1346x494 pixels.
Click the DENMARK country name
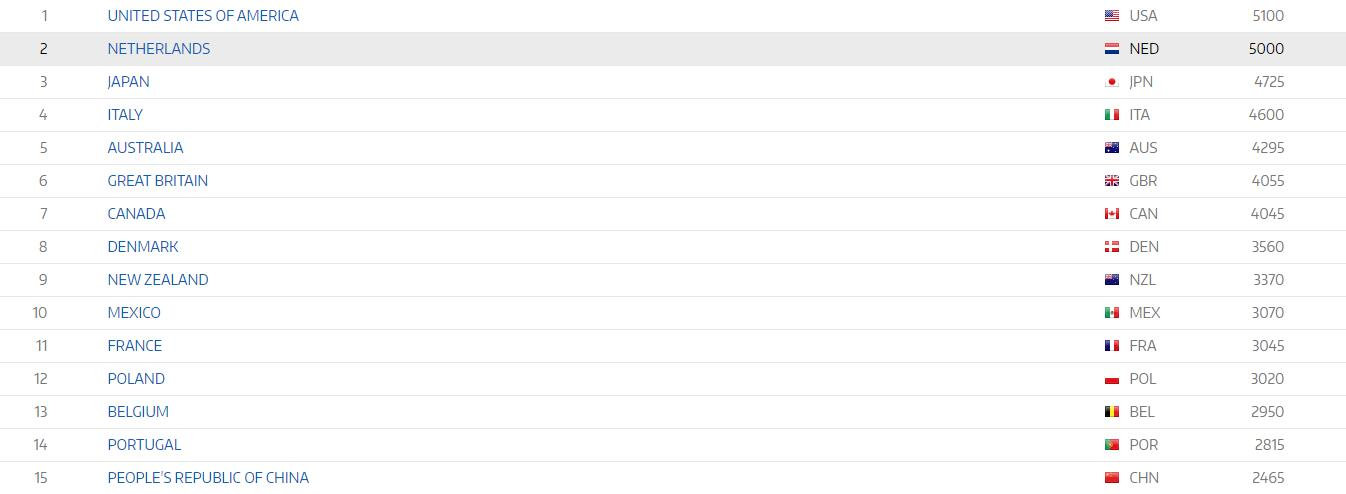[143, 247]
